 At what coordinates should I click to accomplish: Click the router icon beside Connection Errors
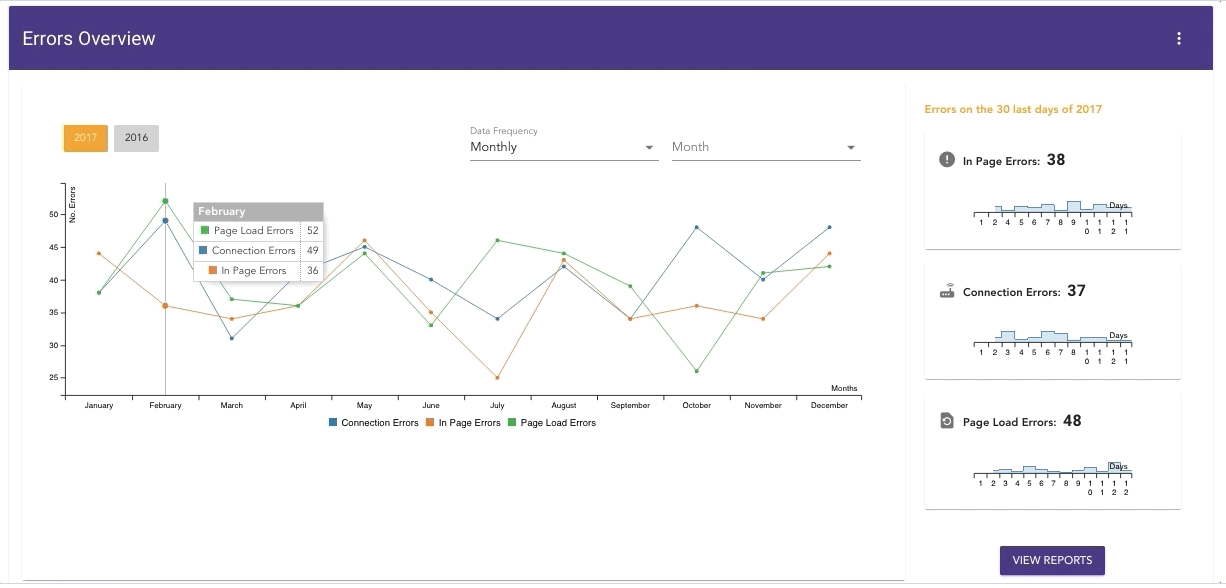[945, 290]
